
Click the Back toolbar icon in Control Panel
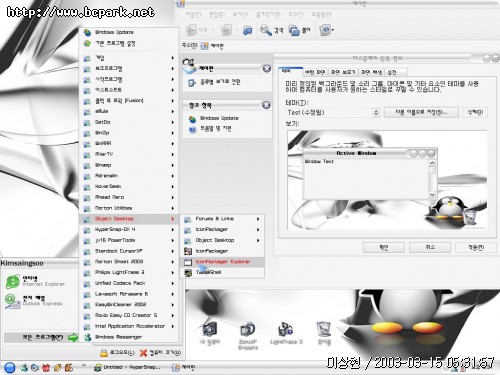(191, 30)
